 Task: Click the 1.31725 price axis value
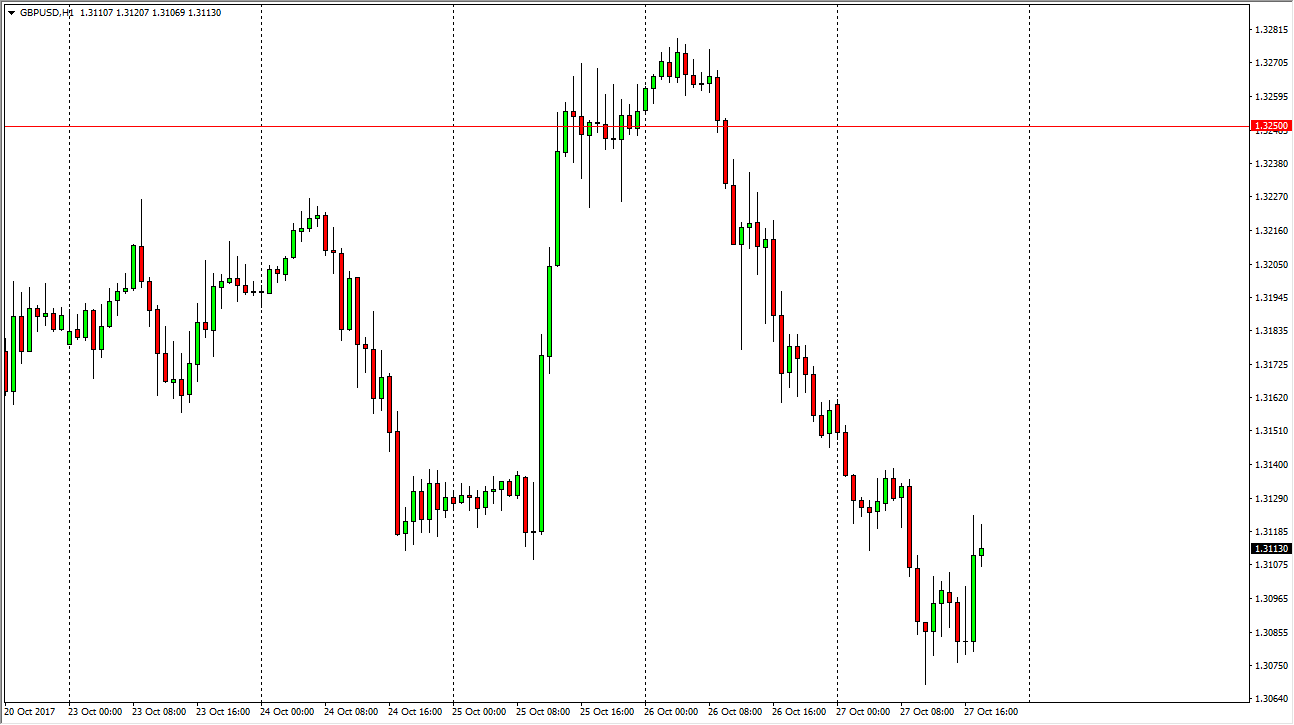click(x=1271, y=365)
